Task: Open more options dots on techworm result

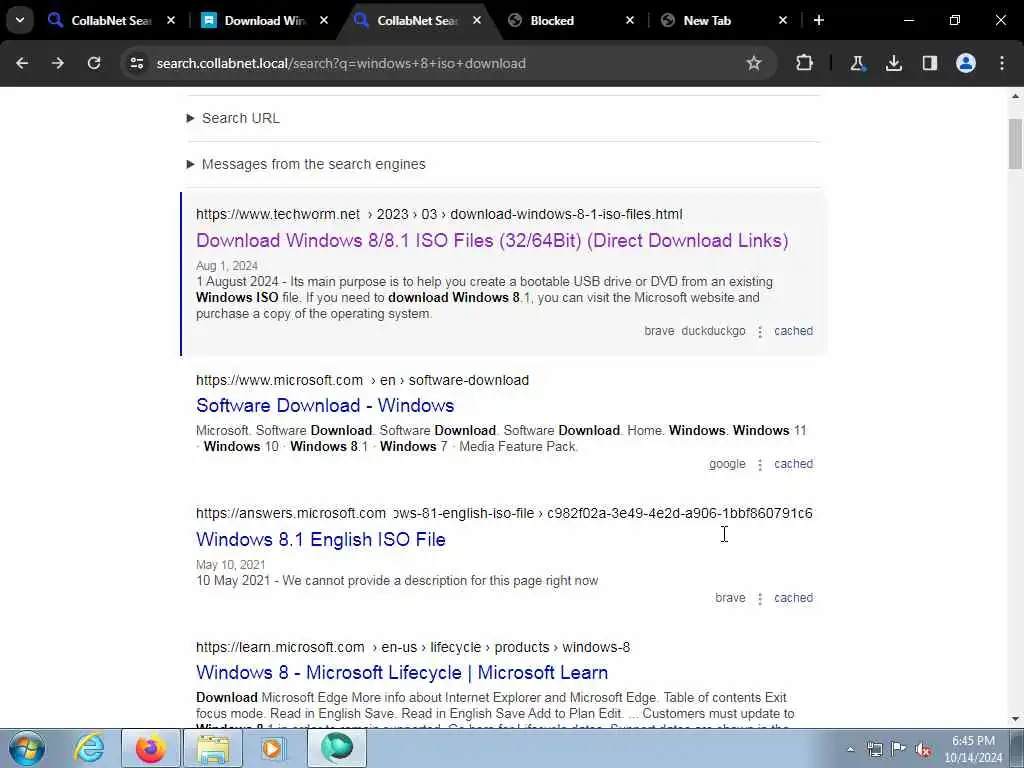Action: pos(760,332)
